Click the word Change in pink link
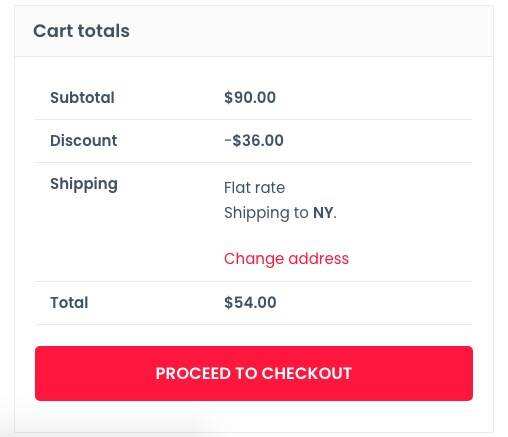The height and width of the screenshot is (437, 508). pyautogui.click(x=254, y=259)
